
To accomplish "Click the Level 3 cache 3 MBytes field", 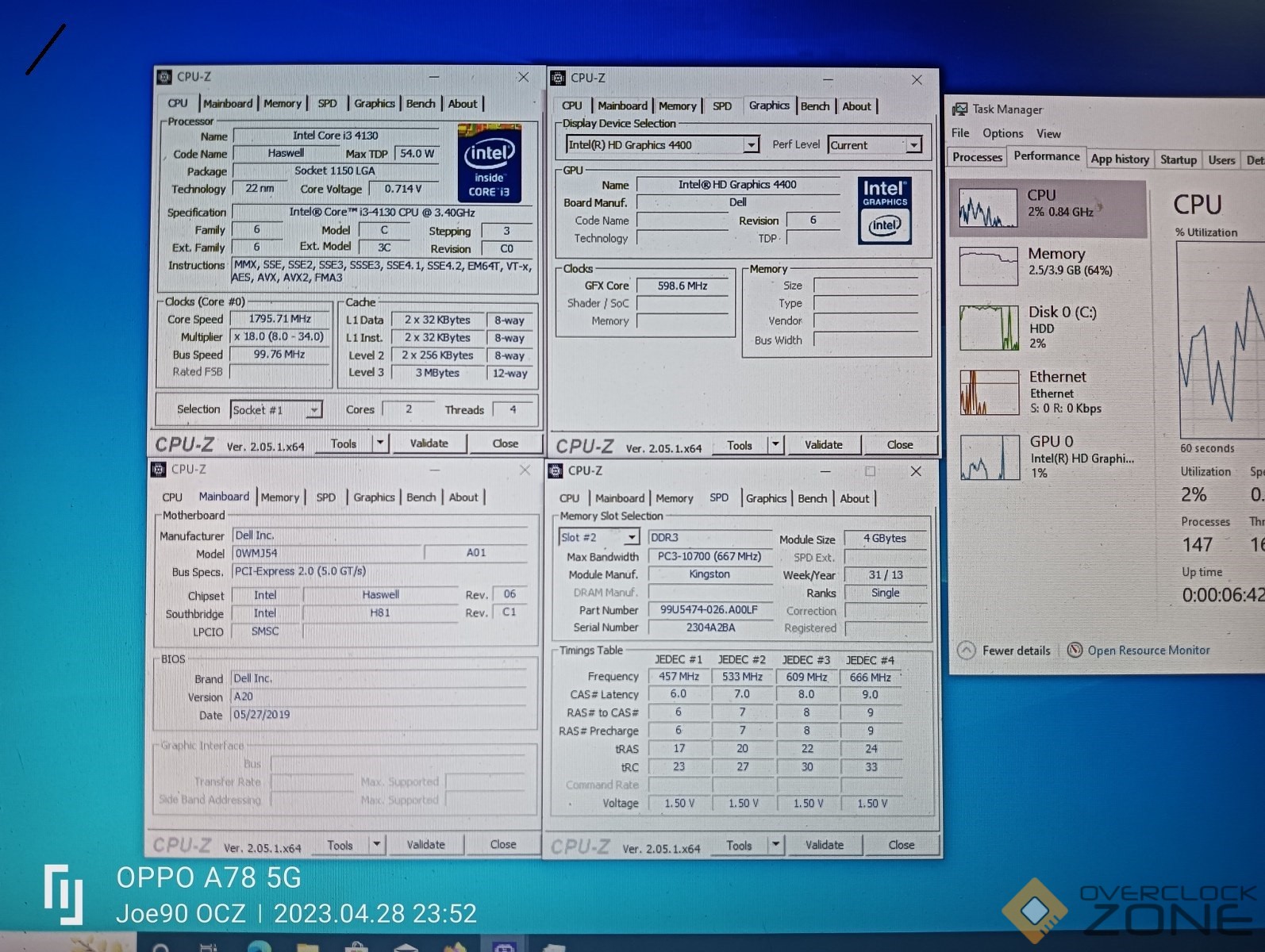I will point(437,373).
